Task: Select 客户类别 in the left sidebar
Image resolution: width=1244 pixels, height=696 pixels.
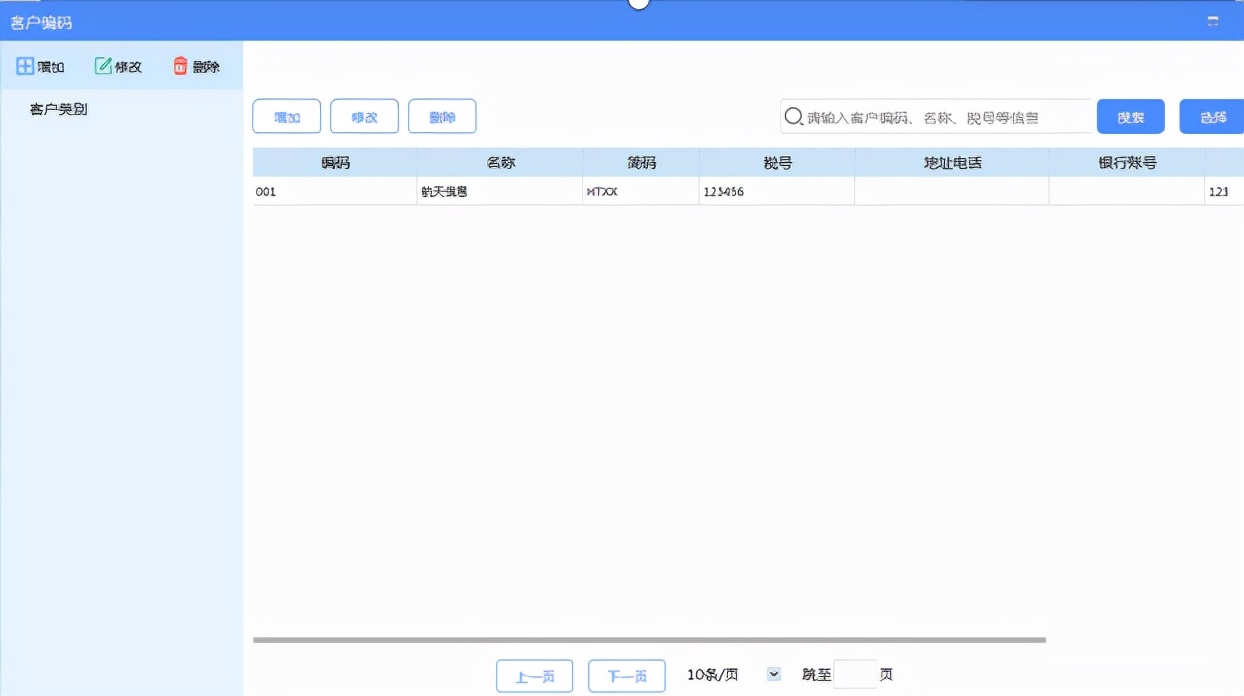Action: 59,107
